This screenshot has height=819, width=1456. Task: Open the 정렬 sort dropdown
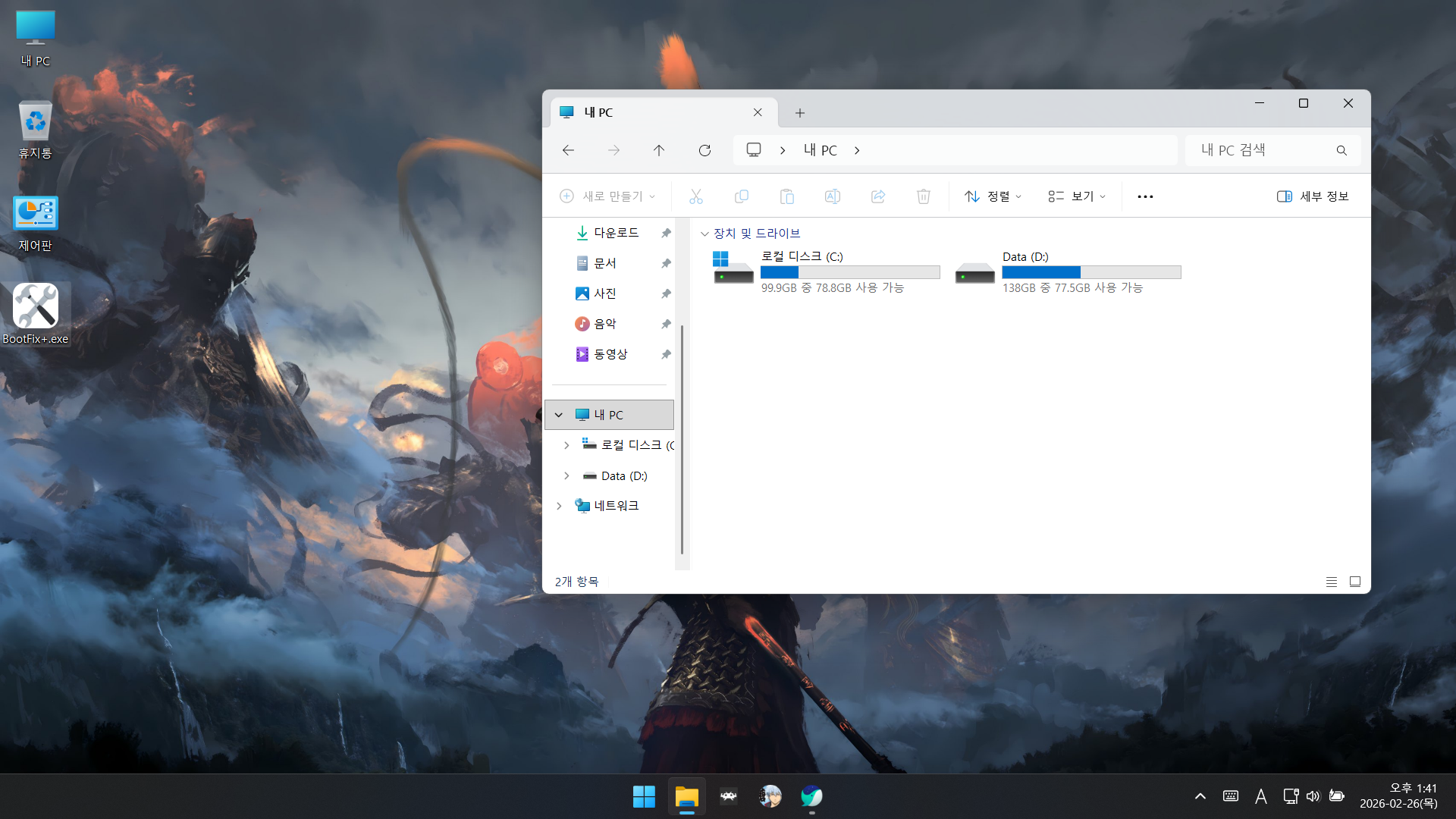pyautogui.click(x=993, y=196)
